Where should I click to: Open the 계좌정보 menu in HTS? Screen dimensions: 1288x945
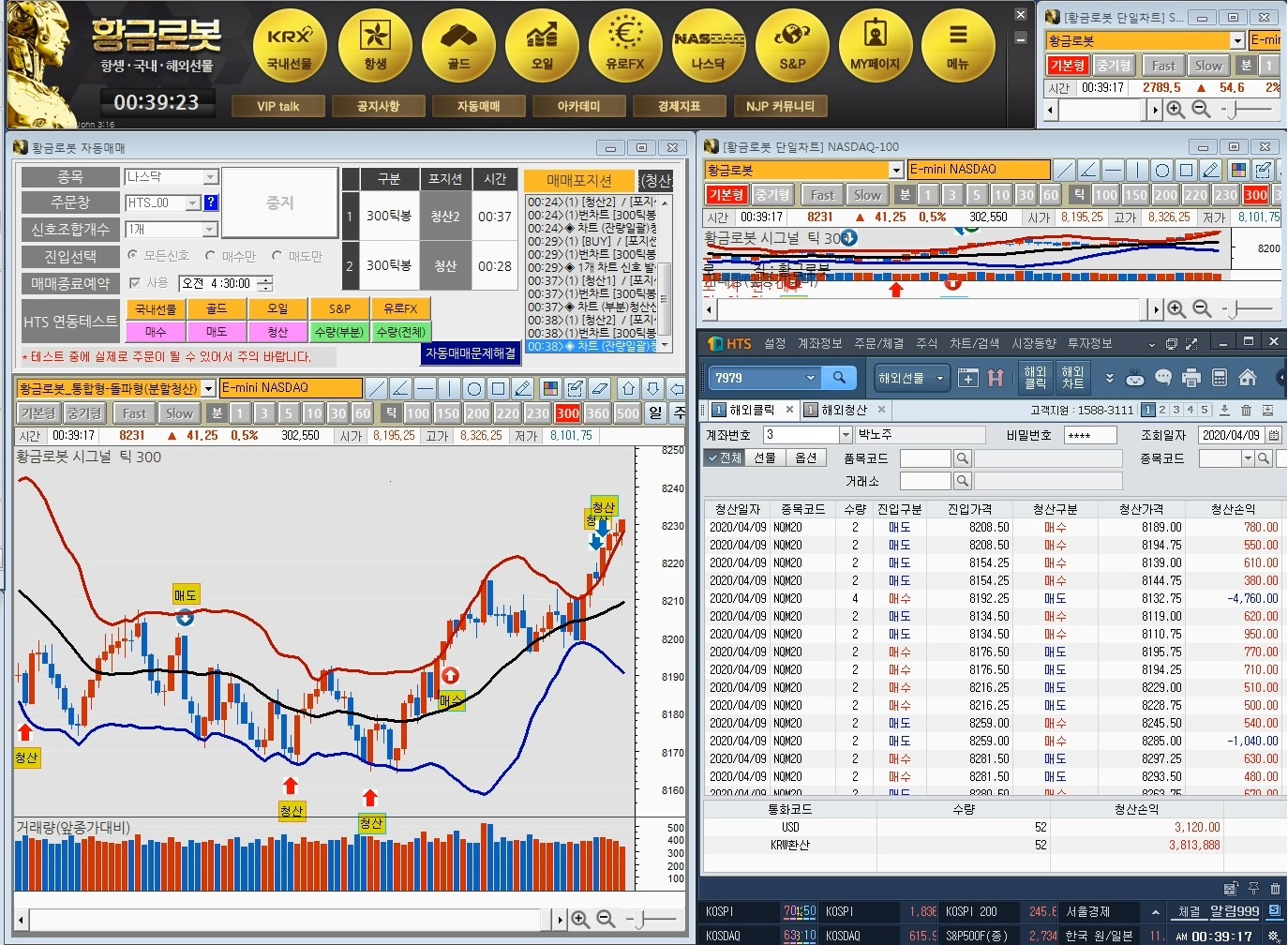tap(820, 343)
